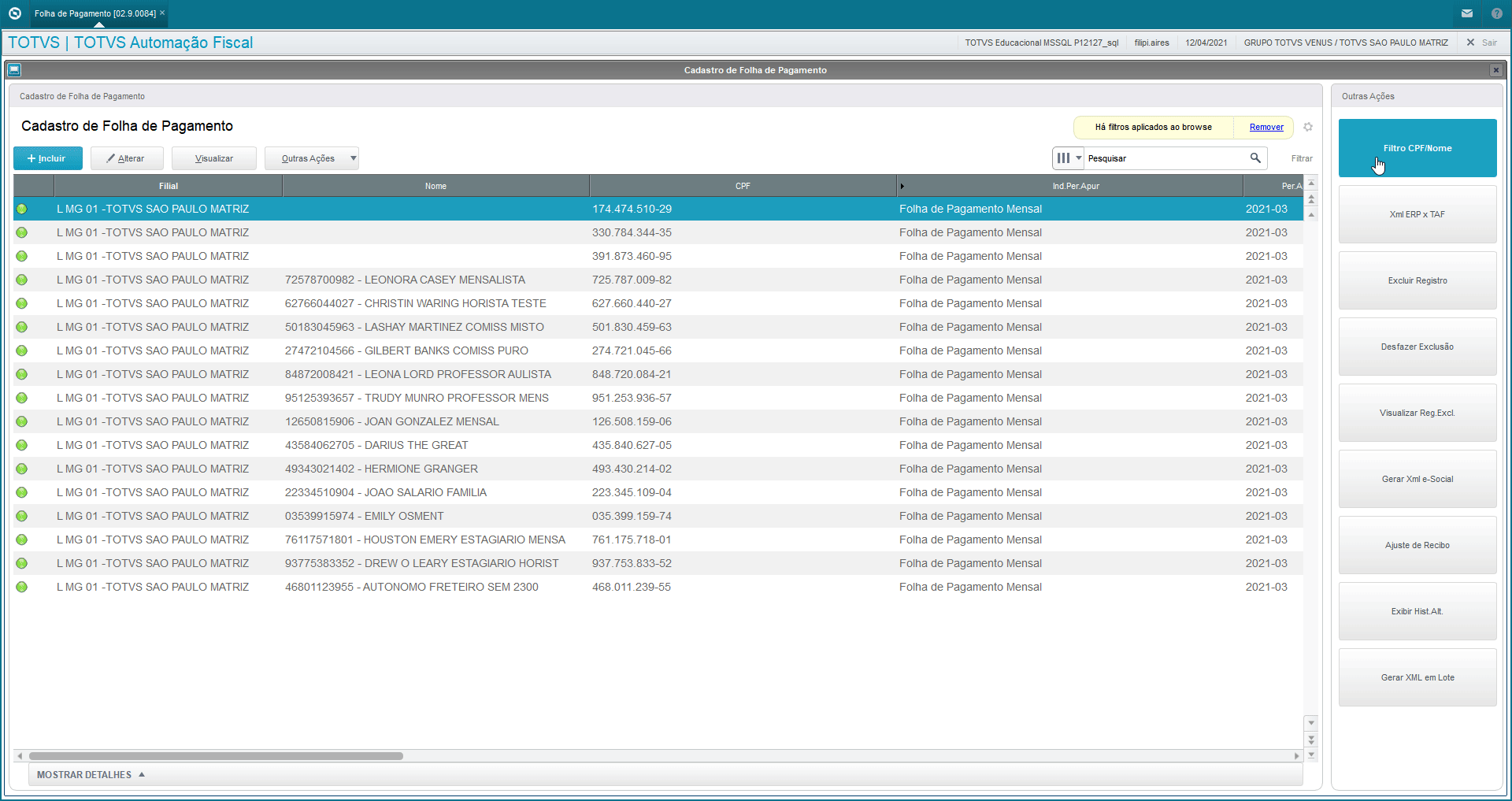
Task: Expand the Outras Ações dropdown arrow
Action: tap(353, 158)
